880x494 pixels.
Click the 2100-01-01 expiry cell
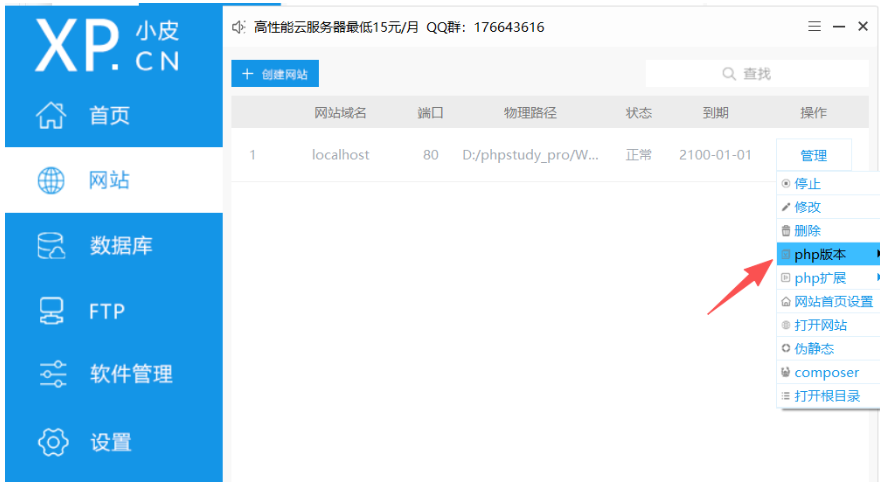click(715, 155)
